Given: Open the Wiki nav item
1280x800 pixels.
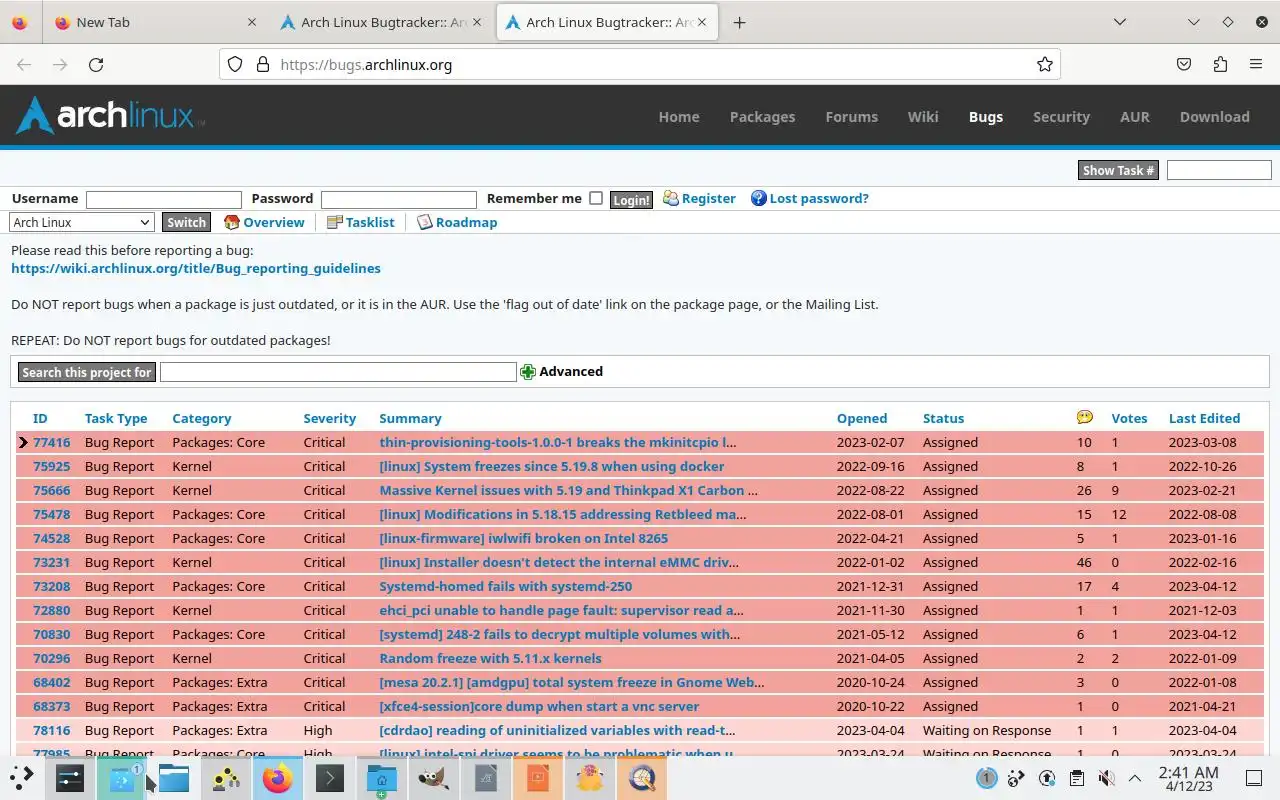Looking at the screenshot, I should coord(923,116).
